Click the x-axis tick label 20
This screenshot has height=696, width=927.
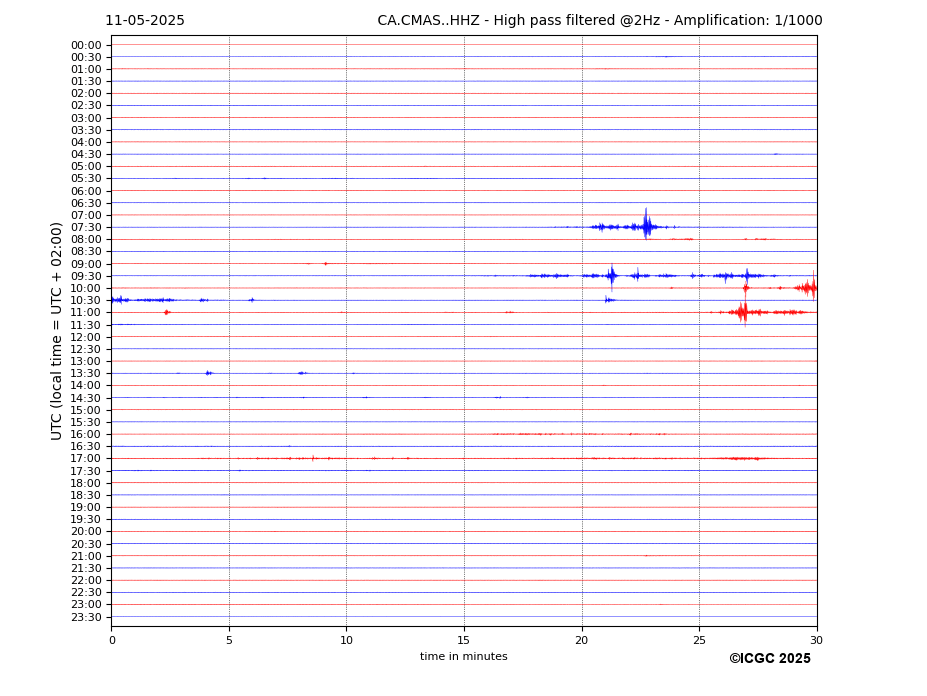[582, 640]
